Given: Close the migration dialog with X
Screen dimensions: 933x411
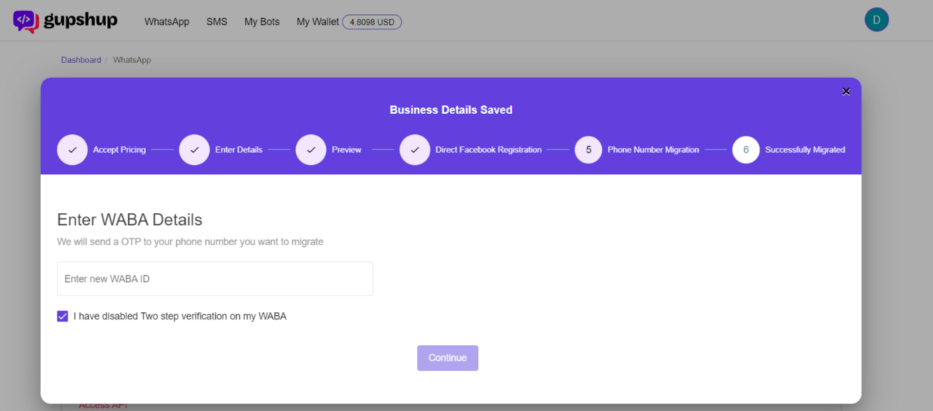Looking at the screenshot, I should tap(845, 91).
